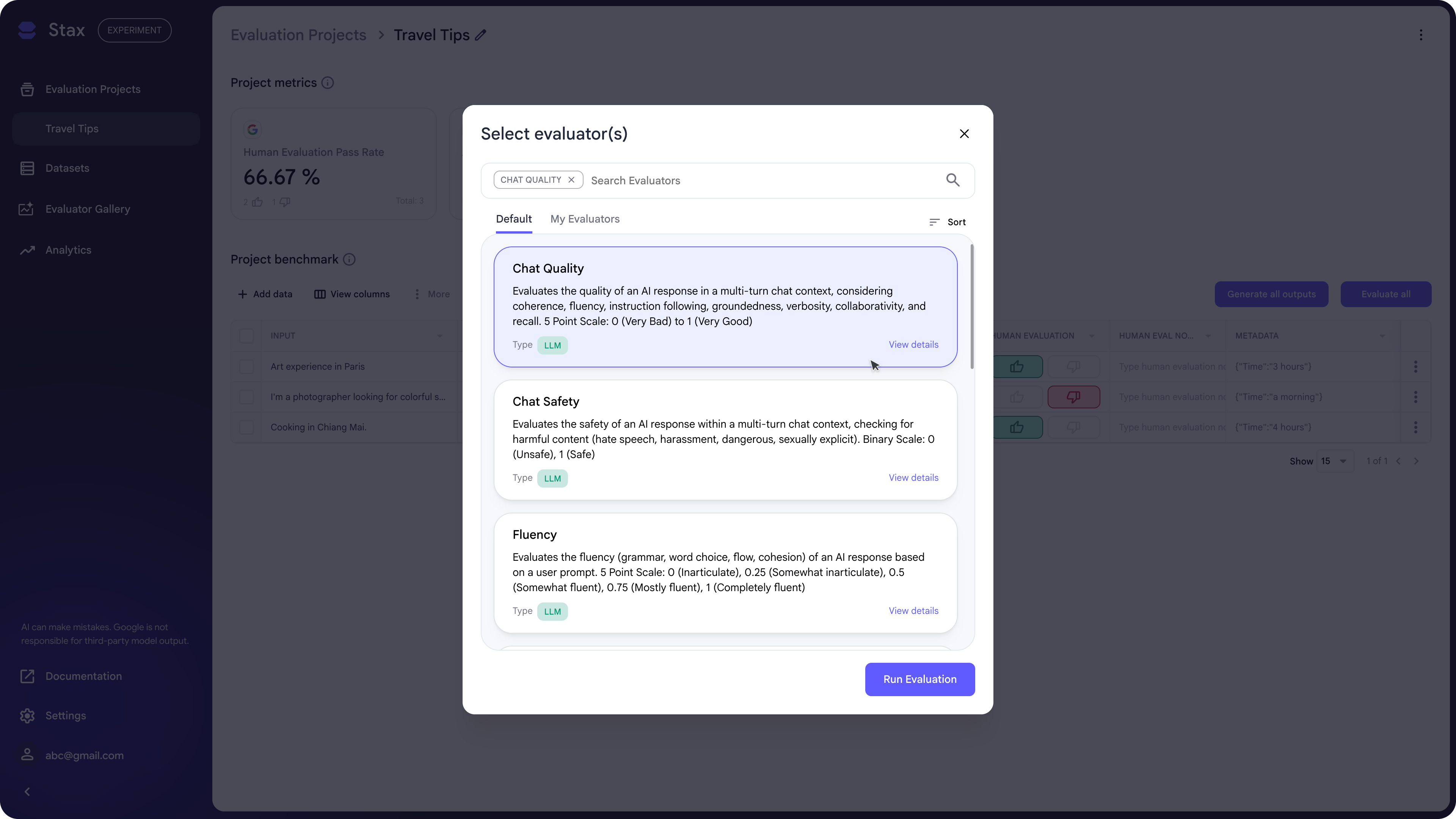Collapse the sidebar with the chevron

pyautogui.click(x=27, y=791)
